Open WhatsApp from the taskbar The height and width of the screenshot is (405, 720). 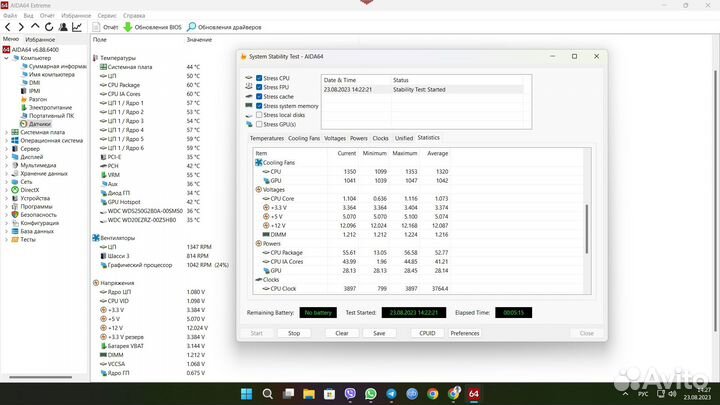pyautogui.click(x=371, y=394)
